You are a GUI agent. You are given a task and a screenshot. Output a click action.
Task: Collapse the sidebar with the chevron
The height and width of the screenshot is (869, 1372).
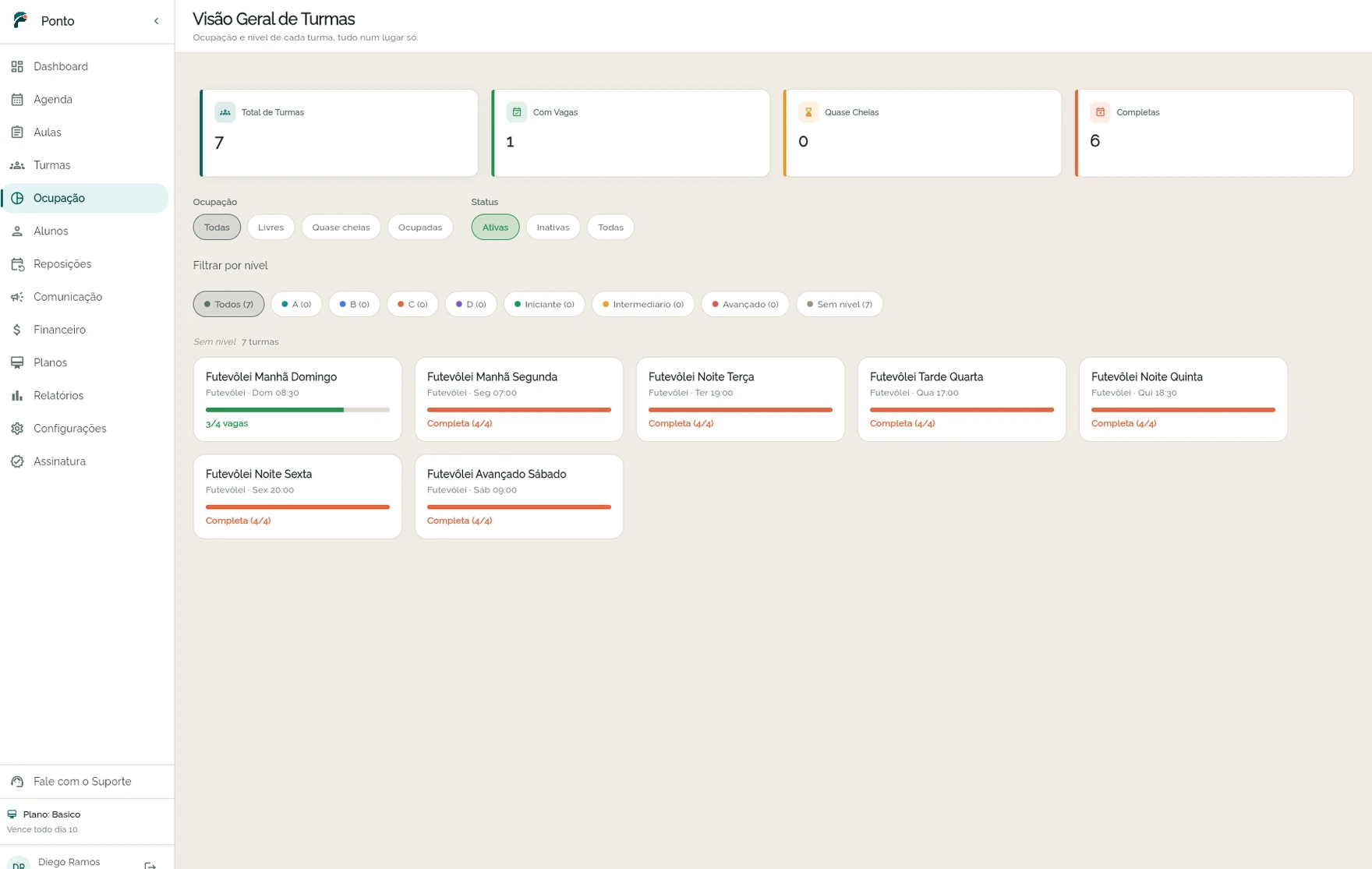click(x=156, y=21)
